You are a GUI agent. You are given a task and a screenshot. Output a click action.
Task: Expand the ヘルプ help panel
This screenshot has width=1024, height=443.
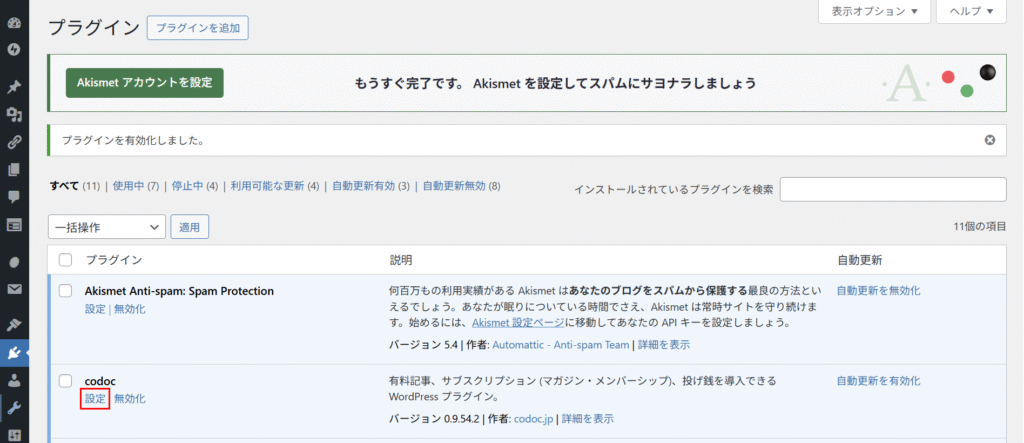point(972,11)
